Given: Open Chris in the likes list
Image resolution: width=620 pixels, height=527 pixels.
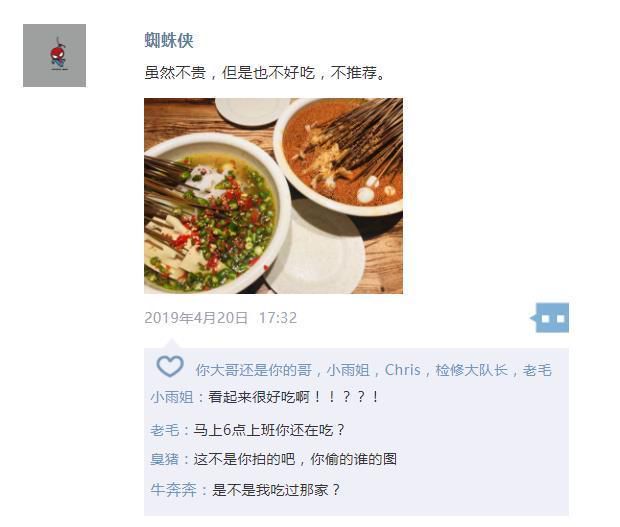Looking at the screenshot, I should pos(403,370).
